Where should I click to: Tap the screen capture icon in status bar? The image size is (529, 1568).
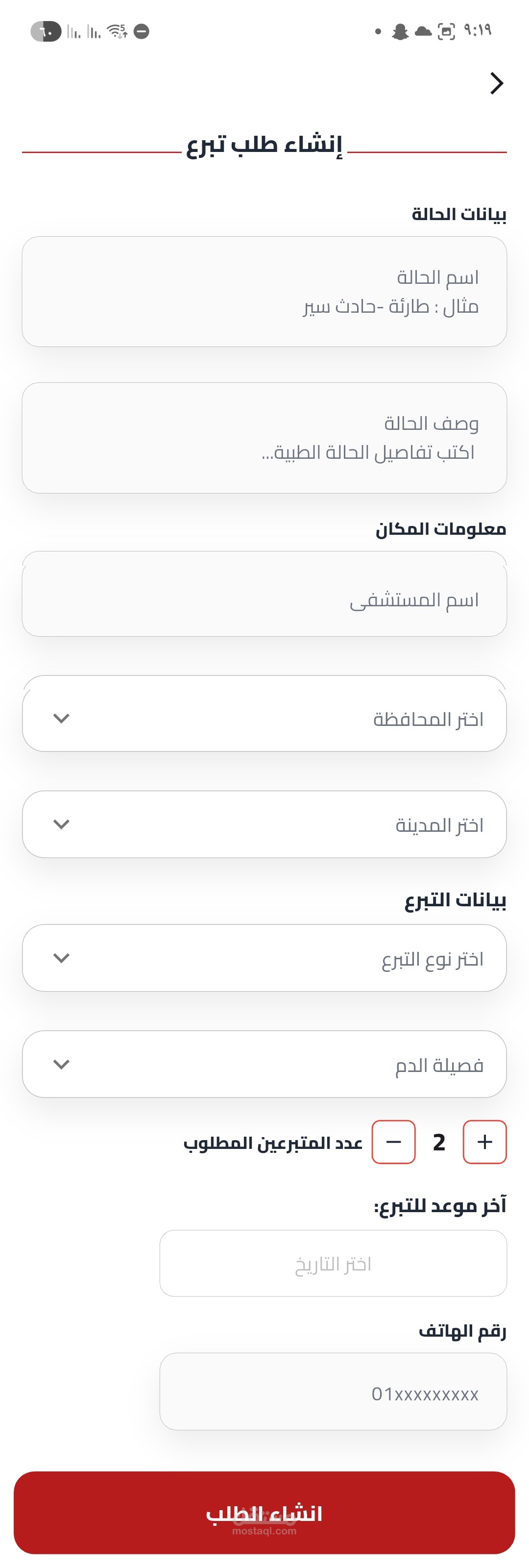[x=446, y=31]
